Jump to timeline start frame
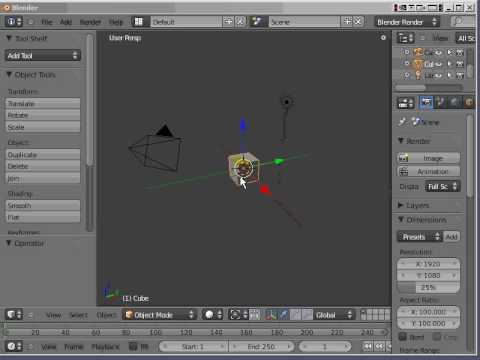 click(368, 346)
